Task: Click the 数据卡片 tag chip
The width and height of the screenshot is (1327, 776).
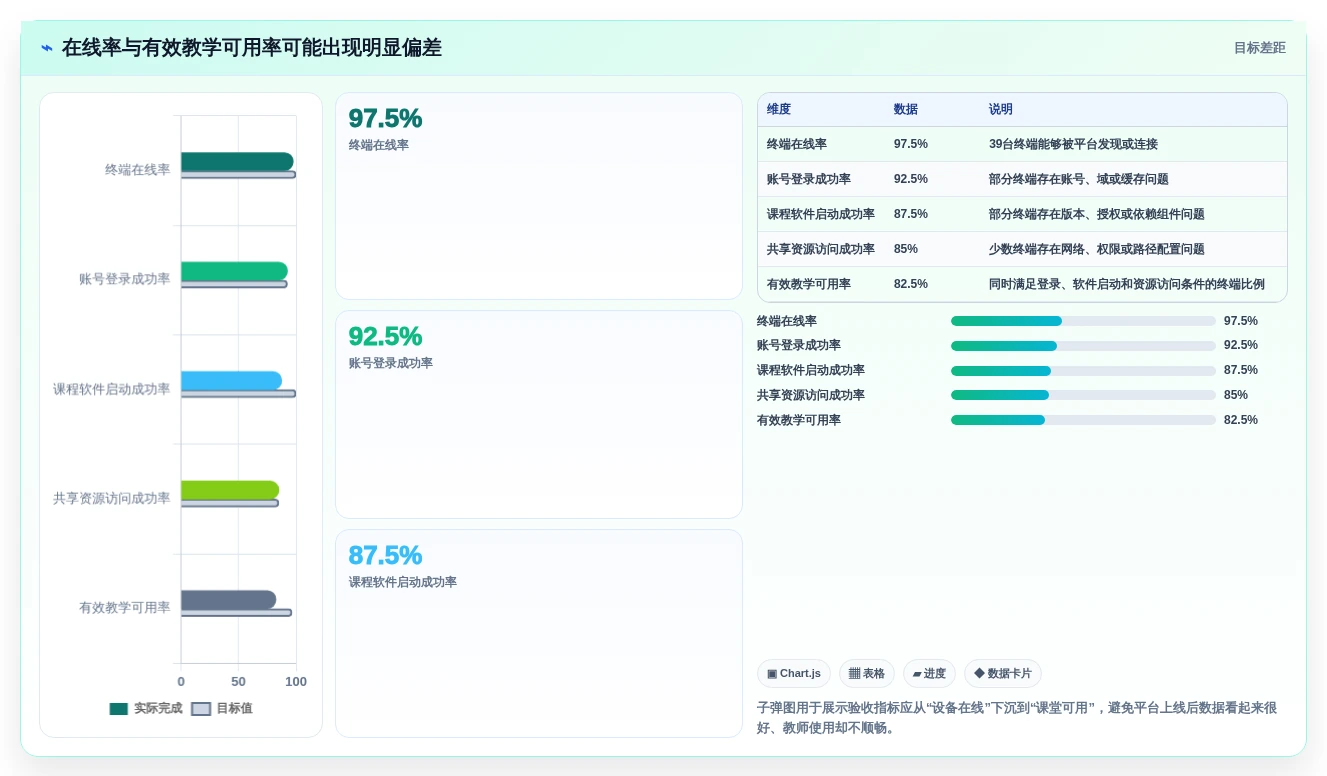Action: (x=1003, y=674)
